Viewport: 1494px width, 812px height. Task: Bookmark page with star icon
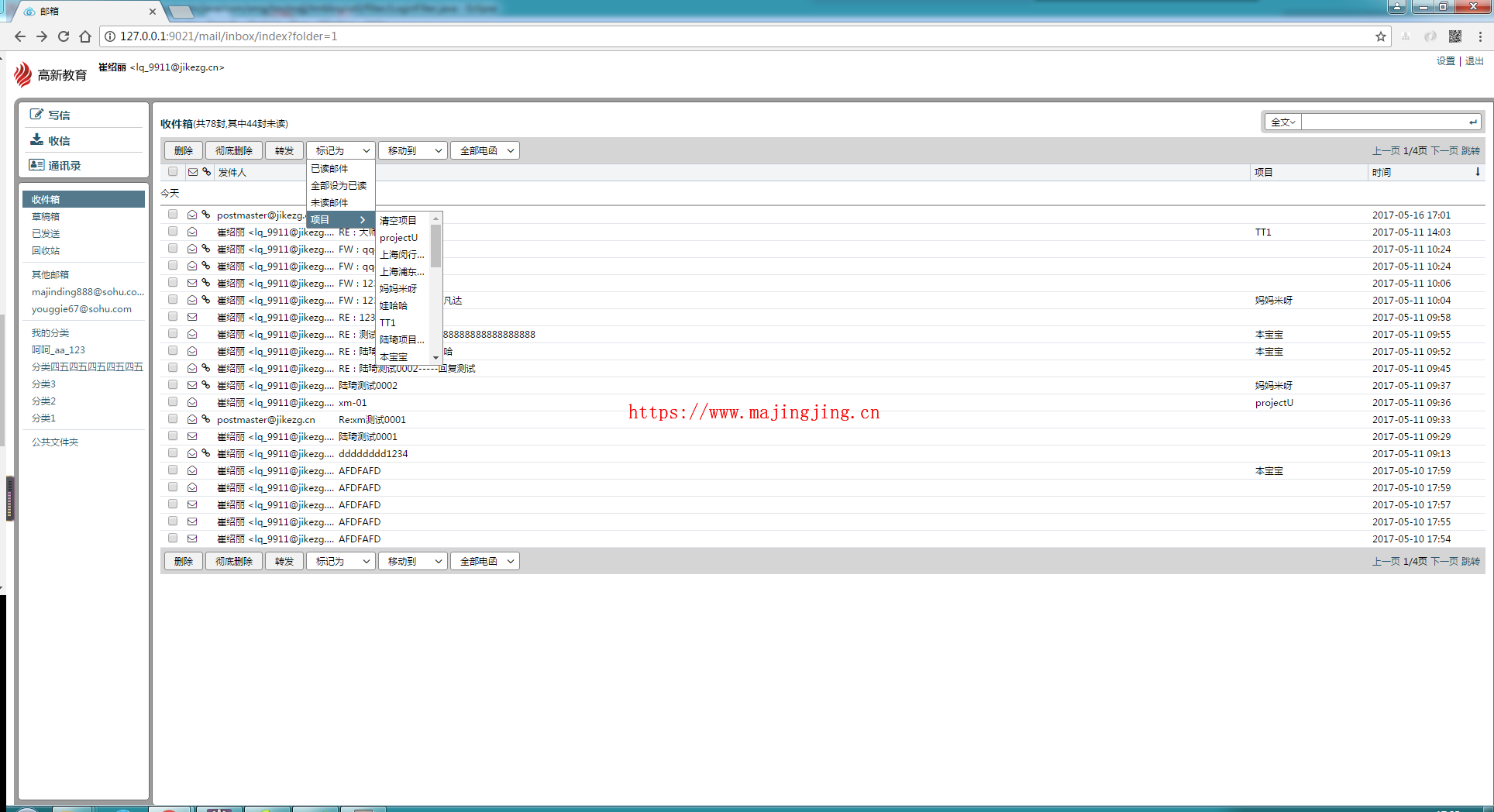(x=1381, y=36)
